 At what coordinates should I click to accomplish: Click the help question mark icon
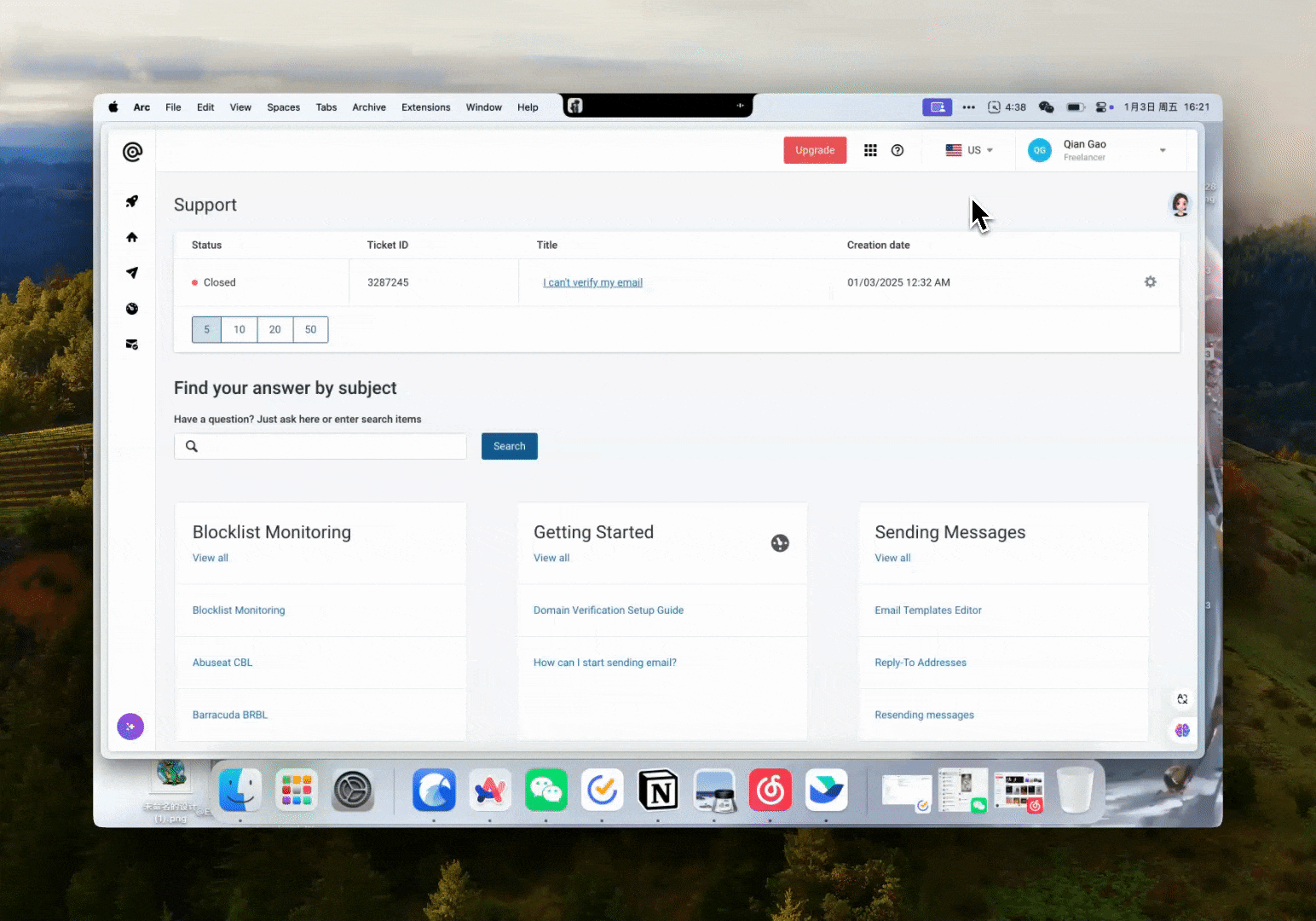898,150
